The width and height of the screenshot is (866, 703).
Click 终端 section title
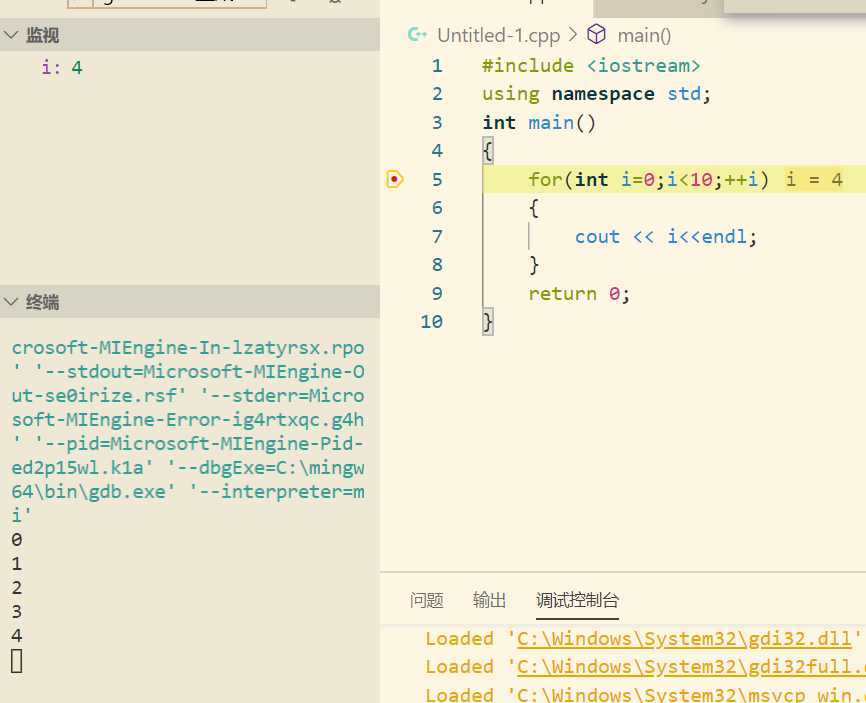(x=42, y=302)
